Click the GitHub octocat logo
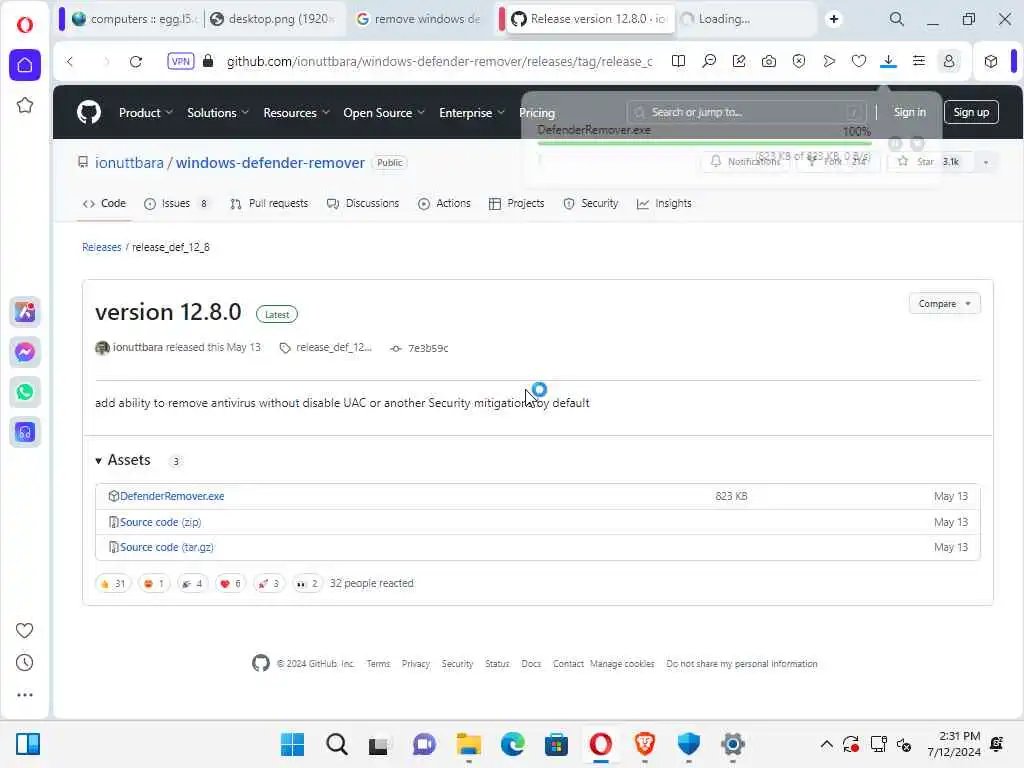 (89, 112)
